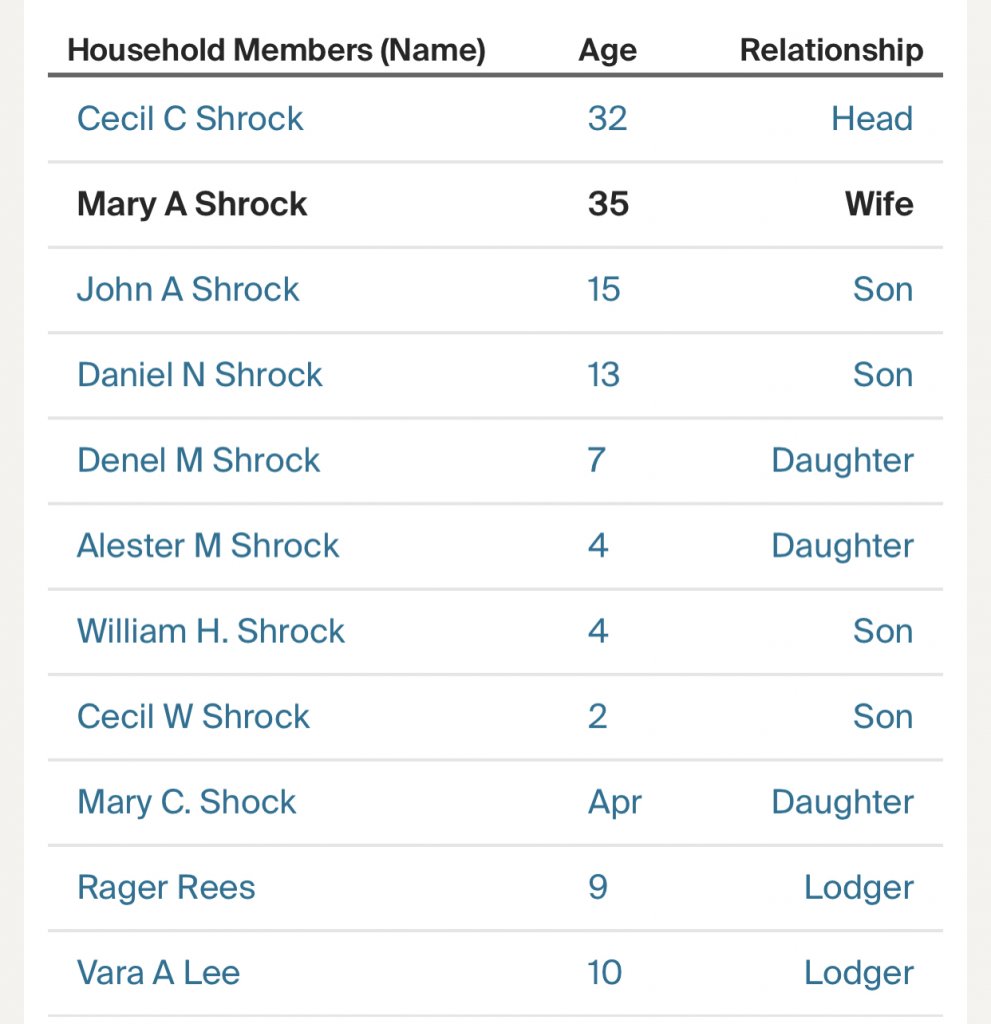Open William H. Shrock's profile link
This screenshot has height=1024, width=991.
[211, 632]
